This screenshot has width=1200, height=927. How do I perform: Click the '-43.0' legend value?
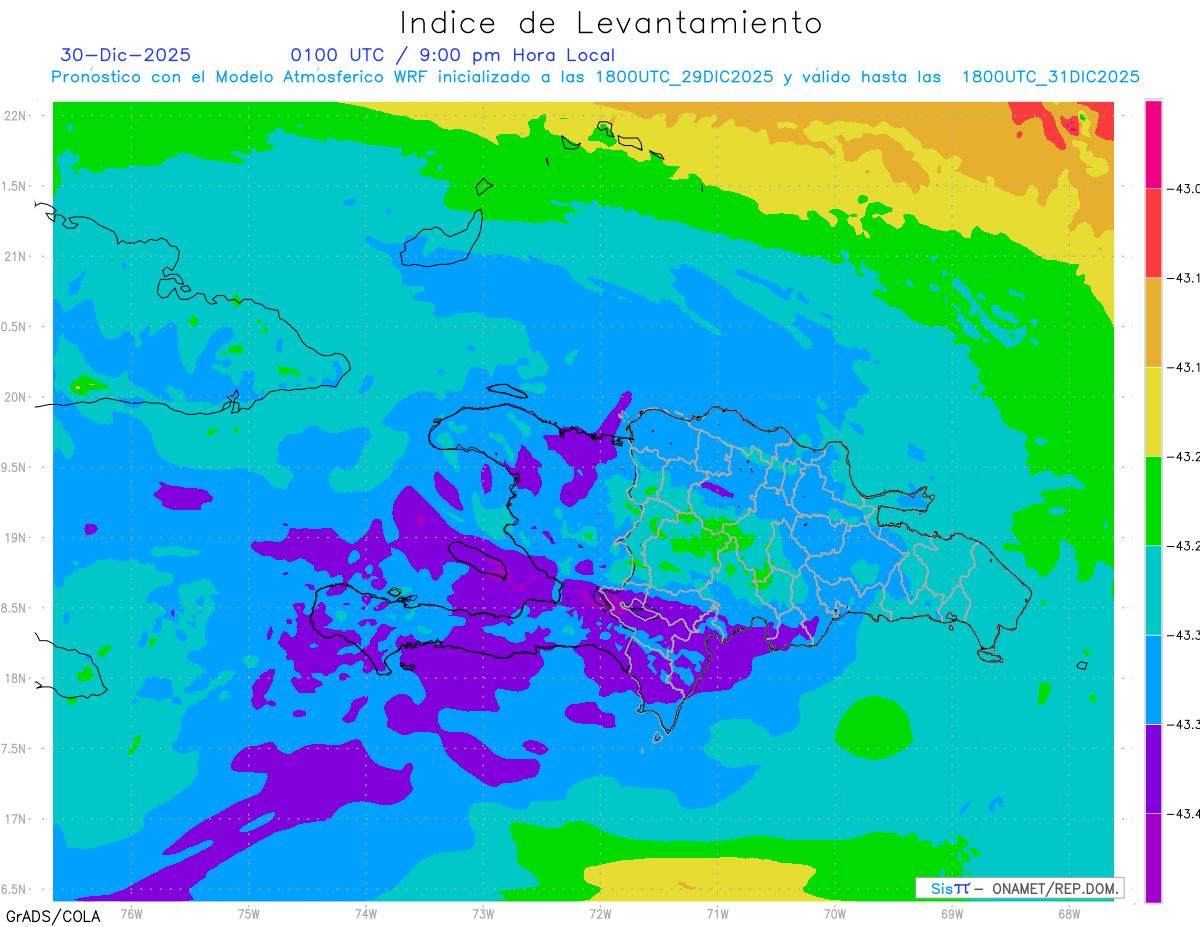click(1184, 189)
